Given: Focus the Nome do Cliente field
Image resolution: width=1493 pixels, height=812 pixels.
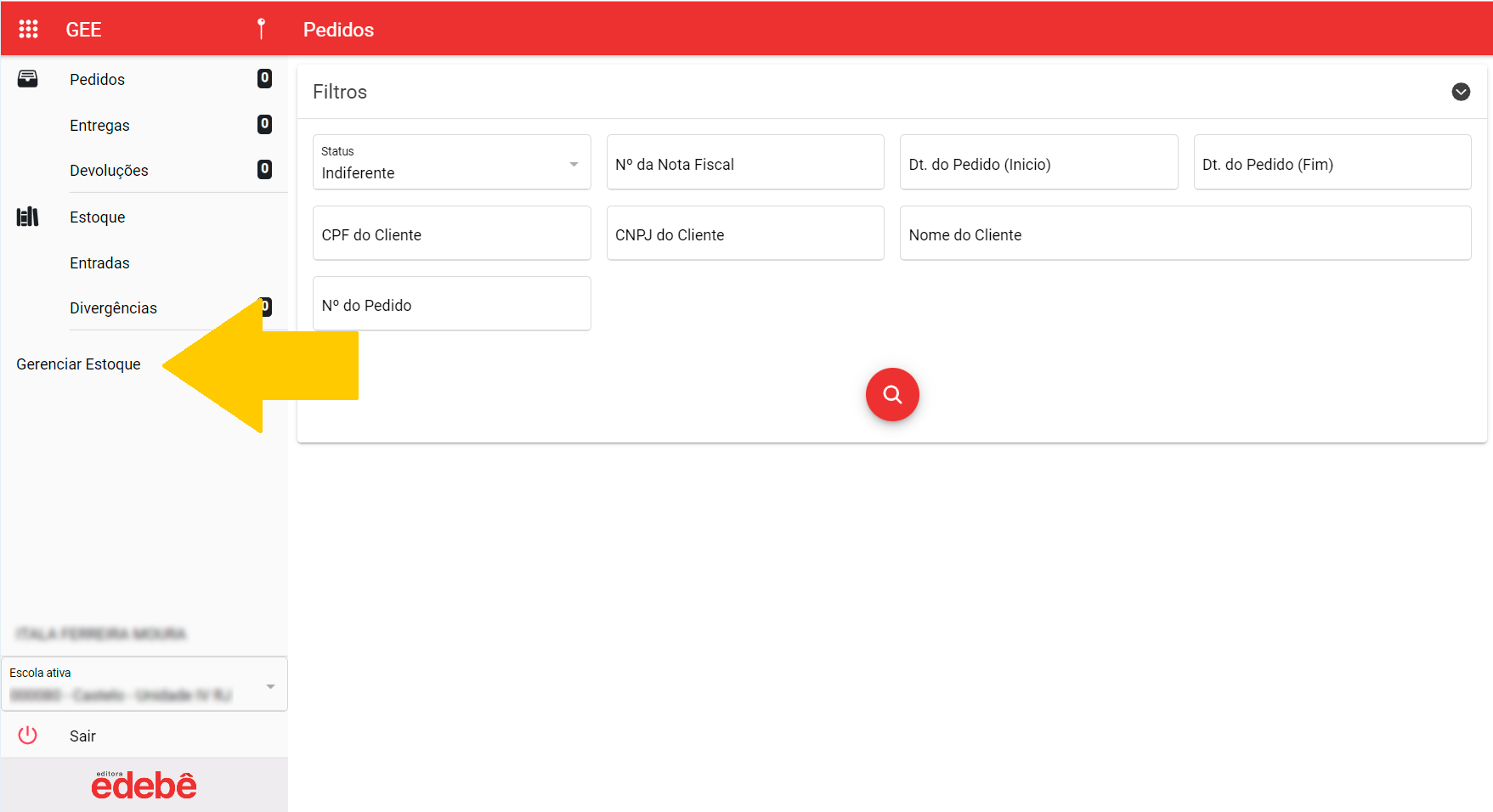Looking at the screenshot, I should pos(1185,233).
